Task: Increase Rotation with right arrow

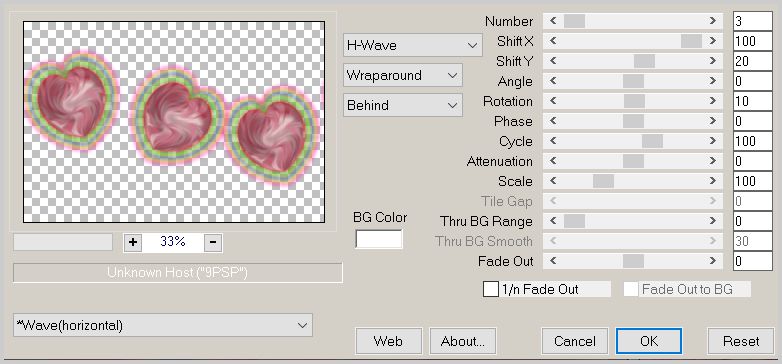Action: (x=713, y=101)
